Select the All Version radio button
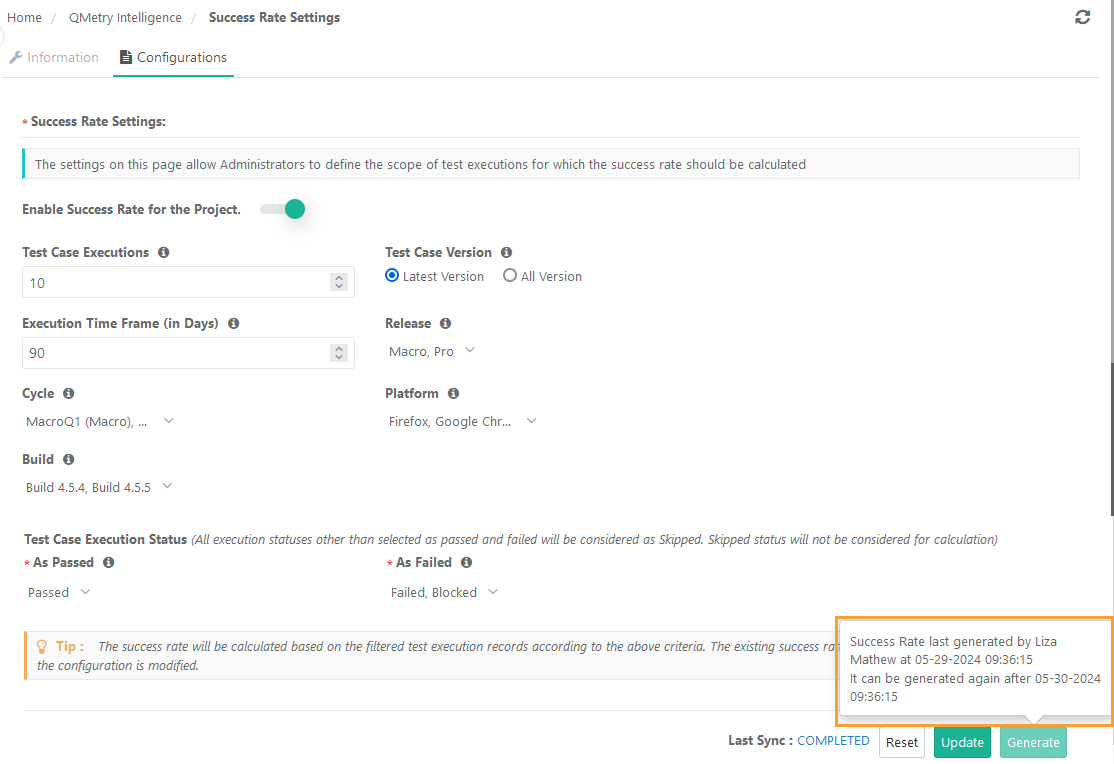Image resolution: width=1114 pixels, height=764 pixels. tap(510, 276)
